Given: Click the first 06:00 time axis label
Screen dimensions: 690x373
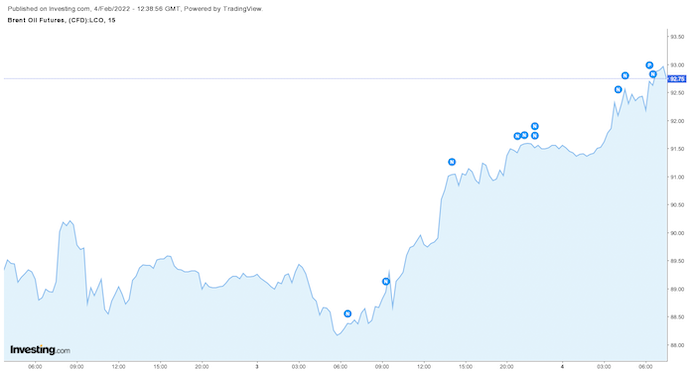Looking at the screenshot, I should click(35, 366).
